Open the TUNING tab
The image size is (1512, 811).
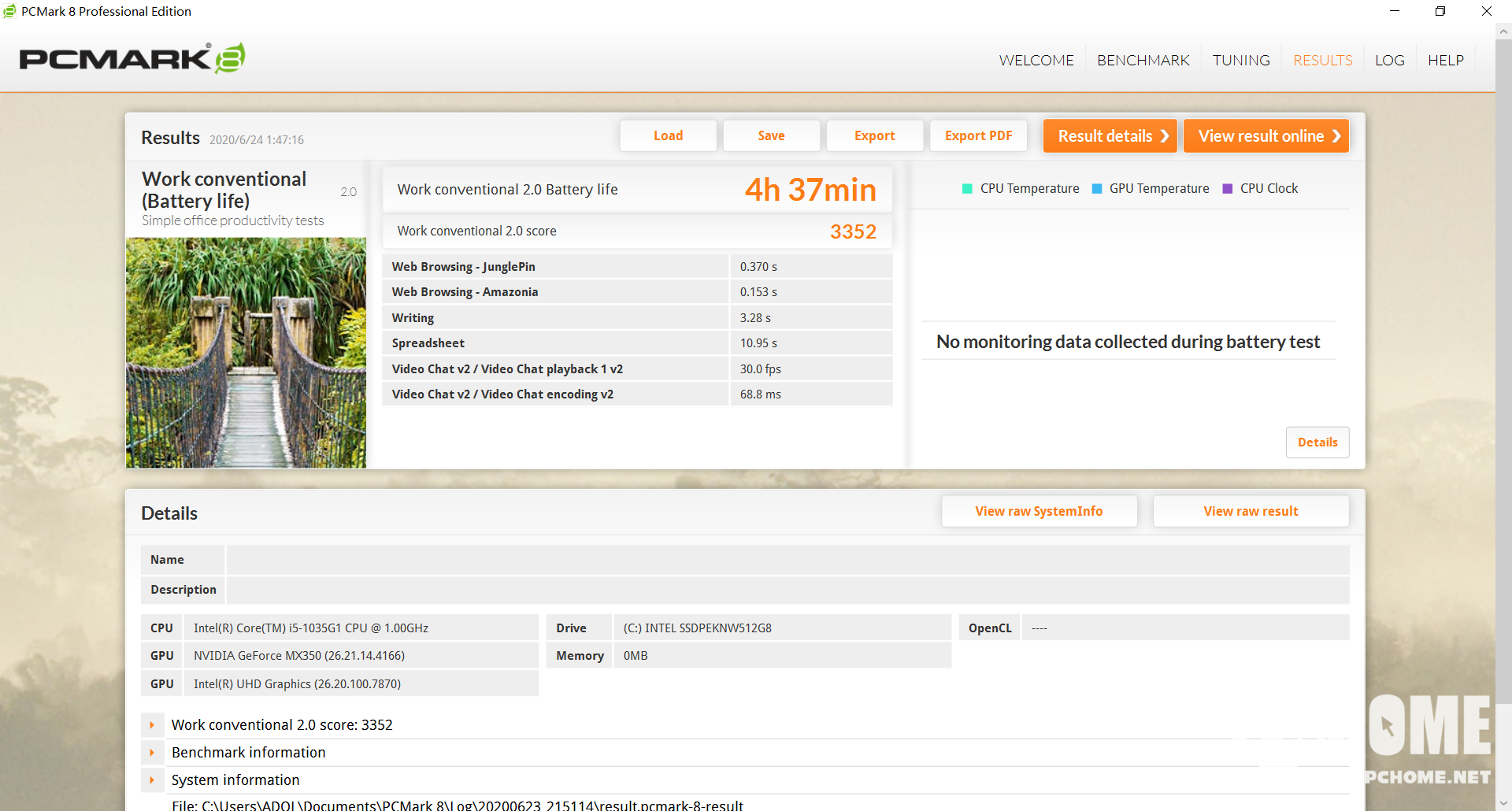[1240, 61]
